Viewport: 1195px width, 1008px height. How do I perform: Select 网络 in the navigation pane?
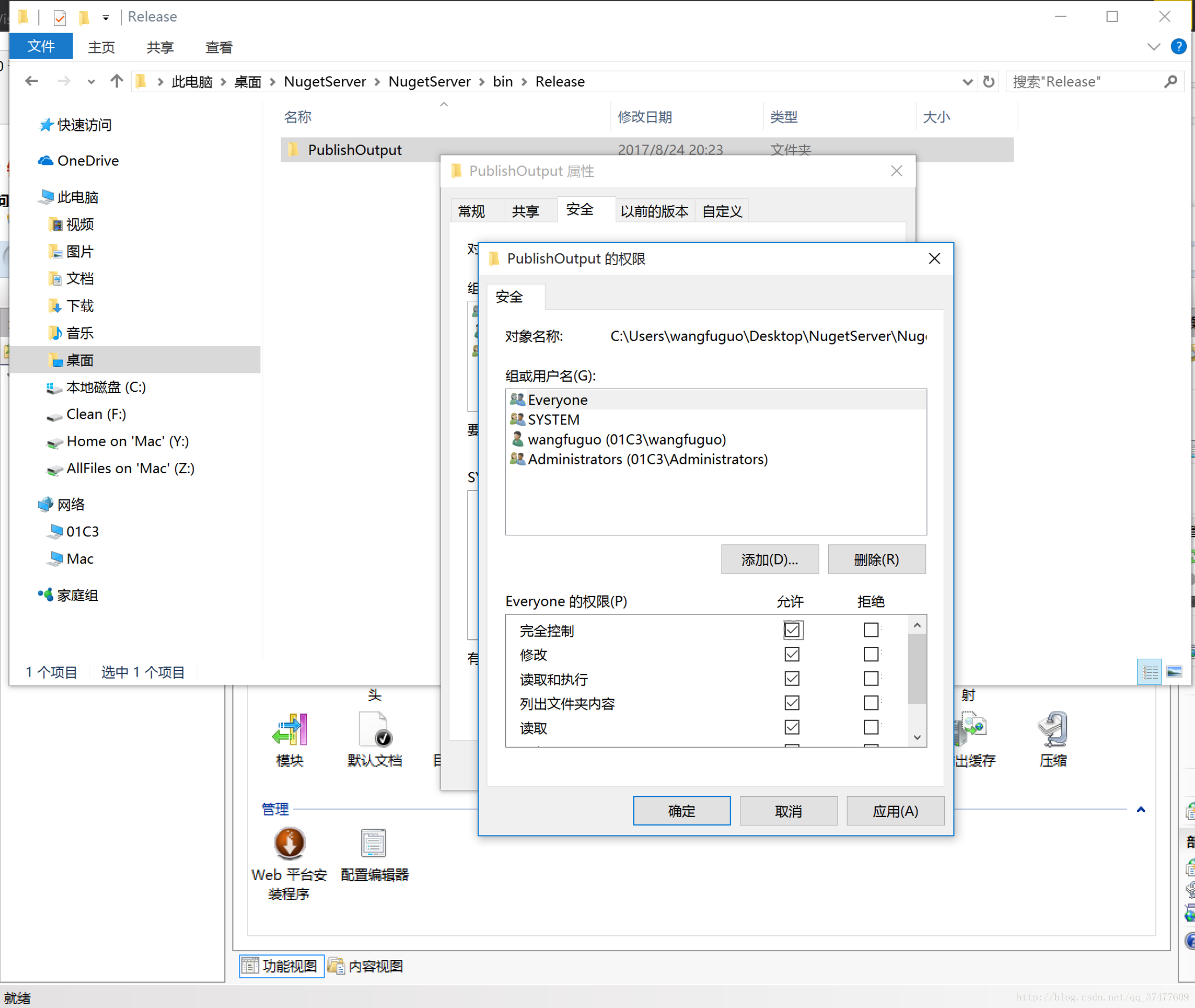62,505
